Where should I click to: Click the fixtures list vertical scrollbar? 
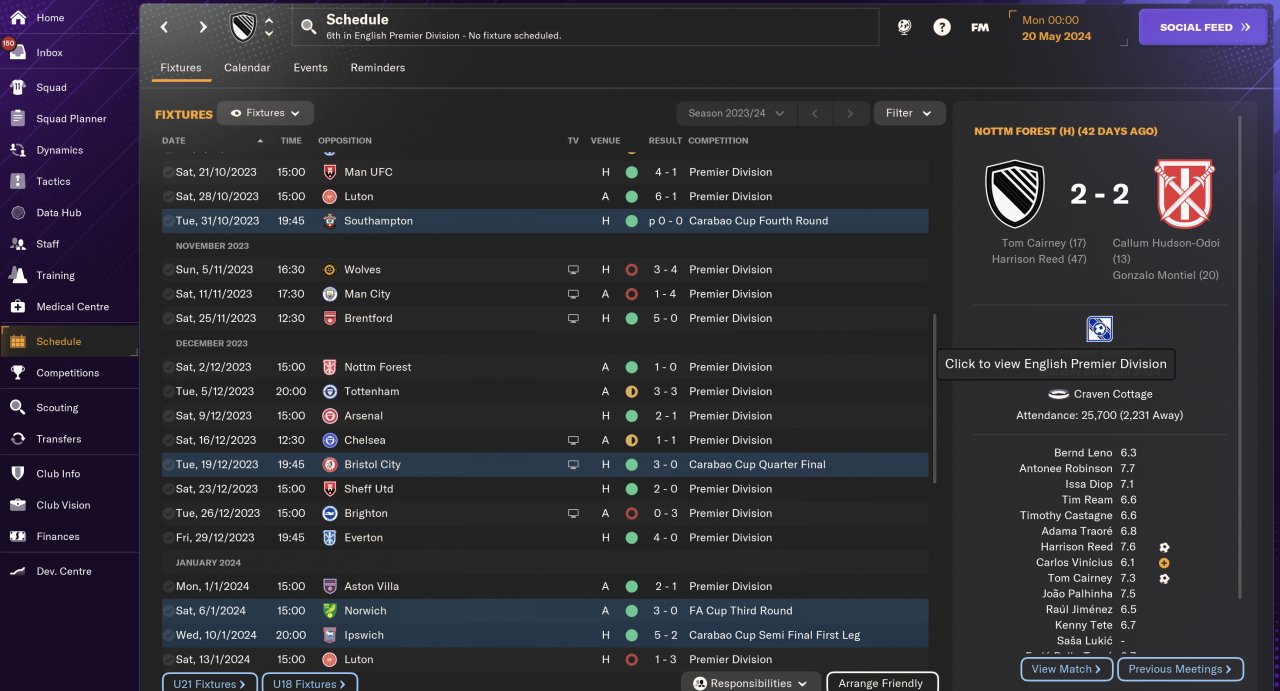click(x=935, y=400)
